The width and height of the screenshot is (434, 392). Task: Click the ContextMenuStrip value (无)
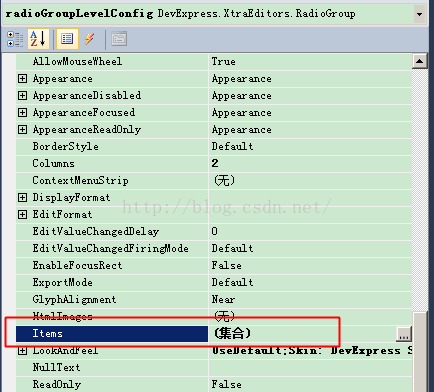pyautogui.click(x=224, y=181)
